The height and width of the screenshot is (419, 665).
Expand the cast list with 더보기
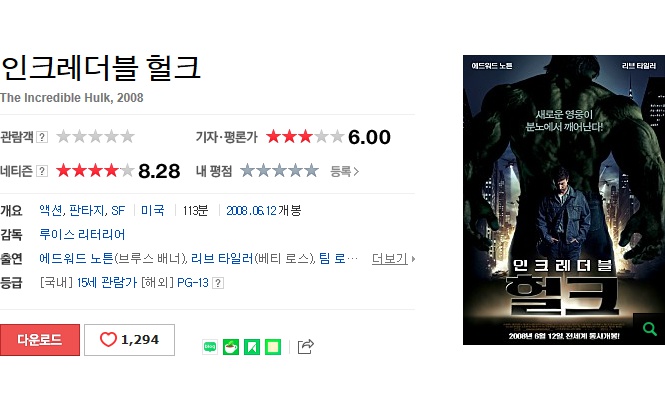[393, 258]
